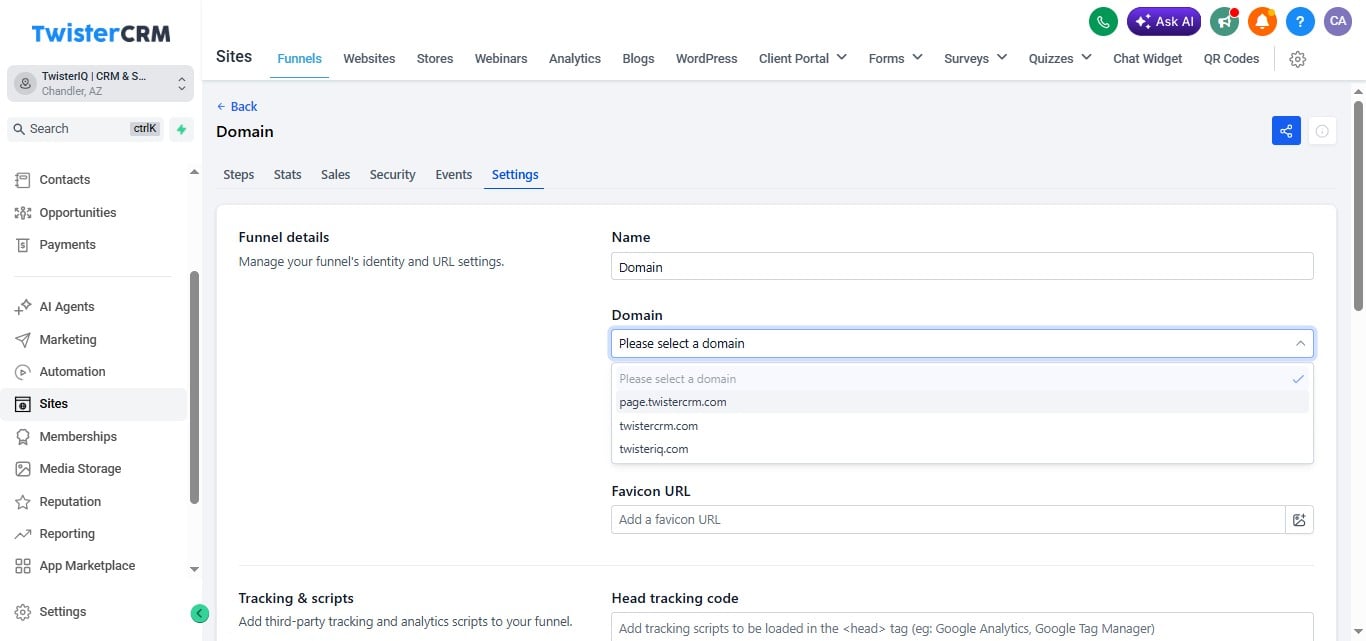The width and height of the screenshot is (1366, 641).
Task: Switch to the Analytics tab
Action: point(575,59)
